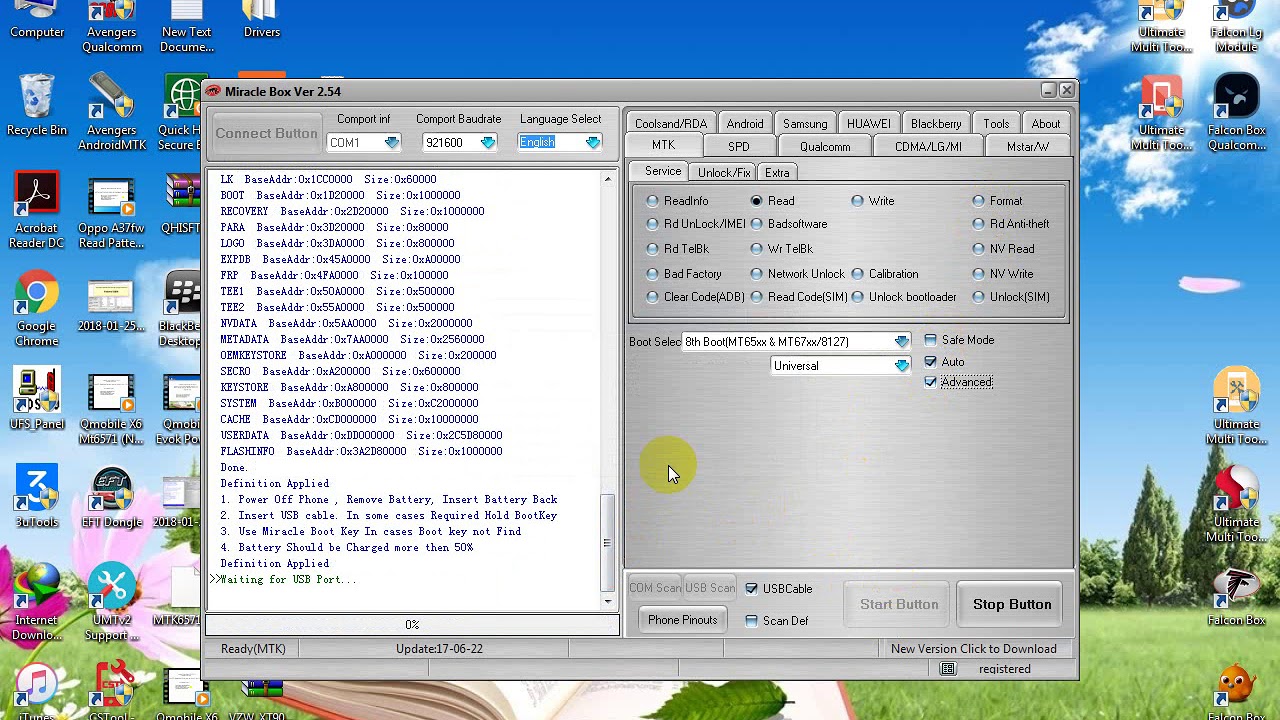Open Avengers AndroidMTK desktop shortcut
The image size is (1280, 720).
(x=112, y=112)
